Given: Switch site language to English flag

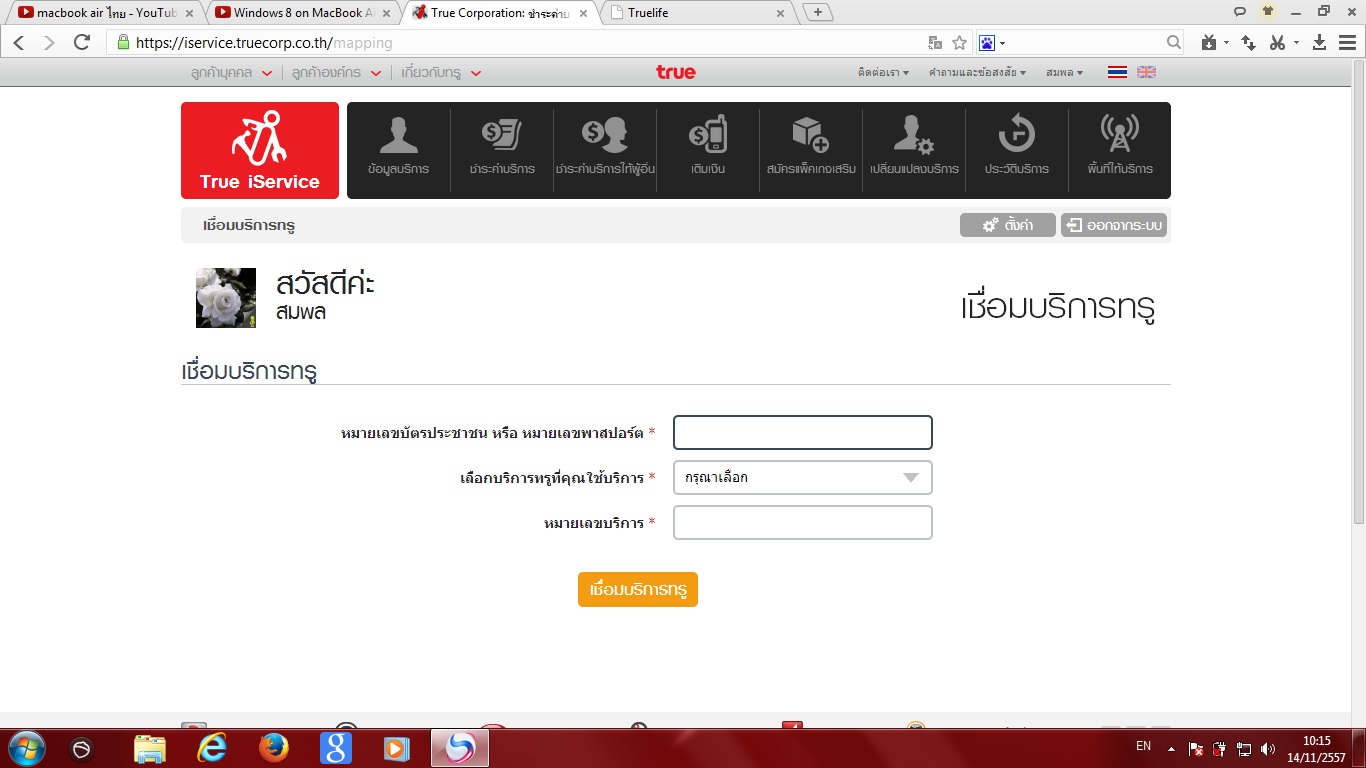Looking at the screenshot, I should click(1146, 72).
